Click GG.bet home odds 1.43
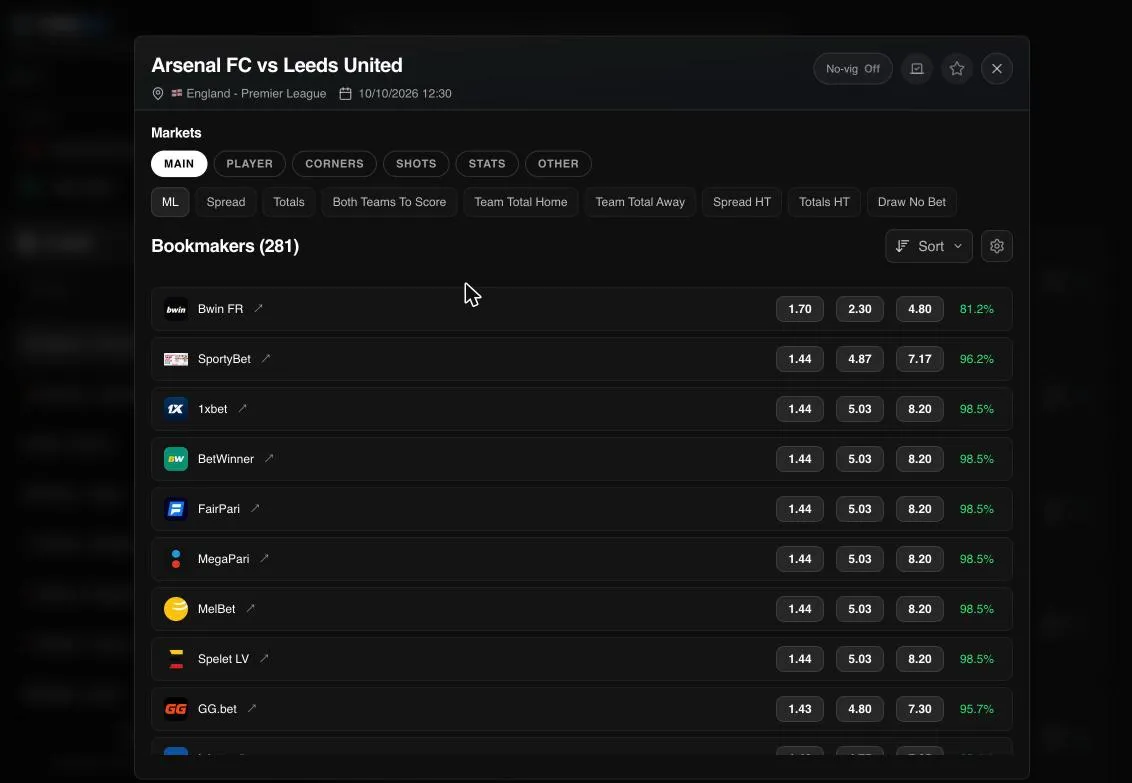 (x=800, y=709)
